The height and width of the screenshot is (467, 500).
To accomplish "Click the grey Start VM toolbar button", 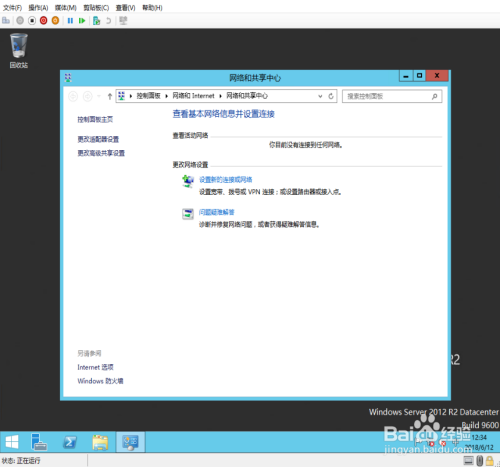I will pos(20,21).
